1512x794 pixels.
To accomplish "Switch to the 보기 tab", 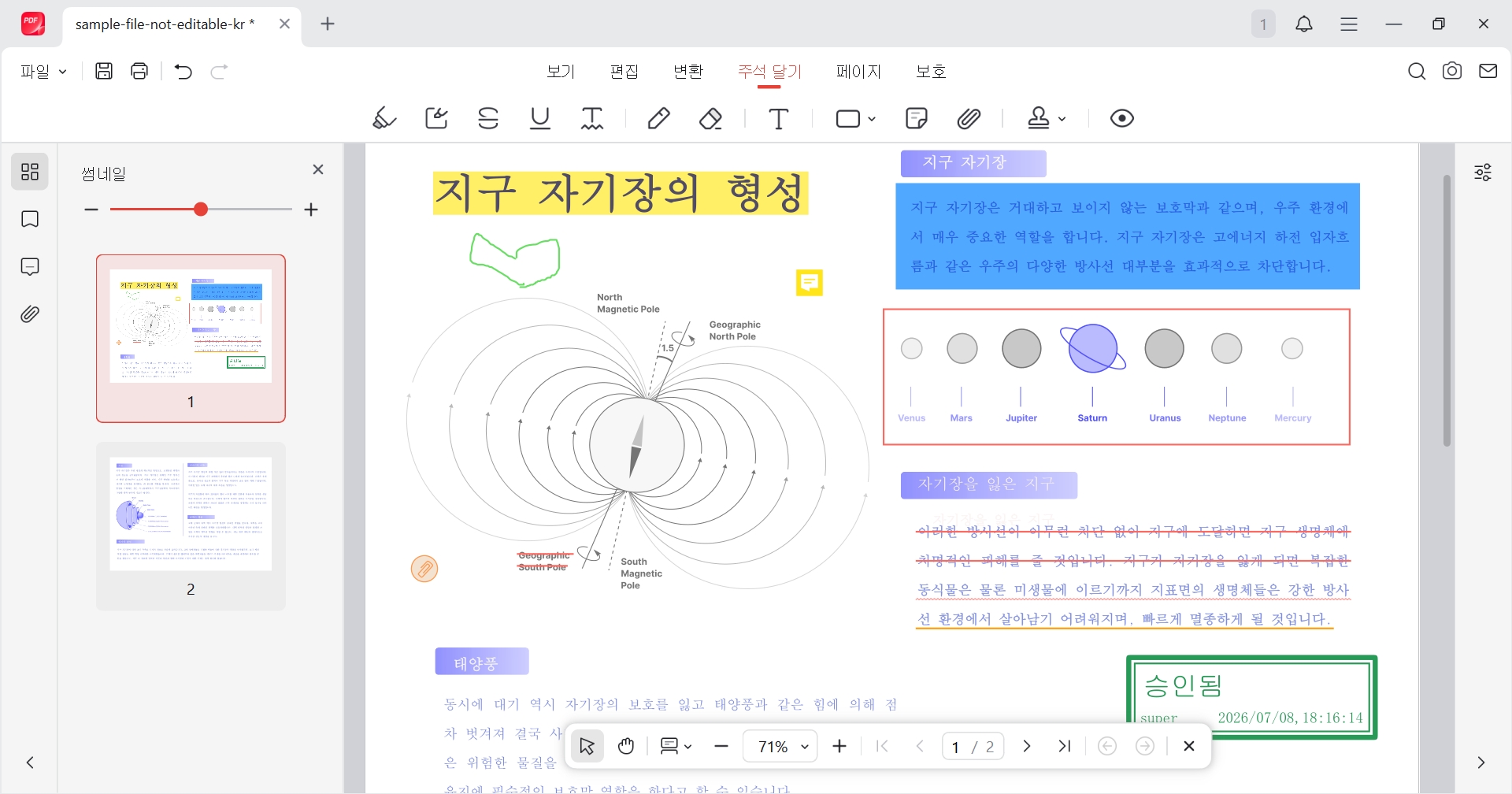I will (561, 71).
